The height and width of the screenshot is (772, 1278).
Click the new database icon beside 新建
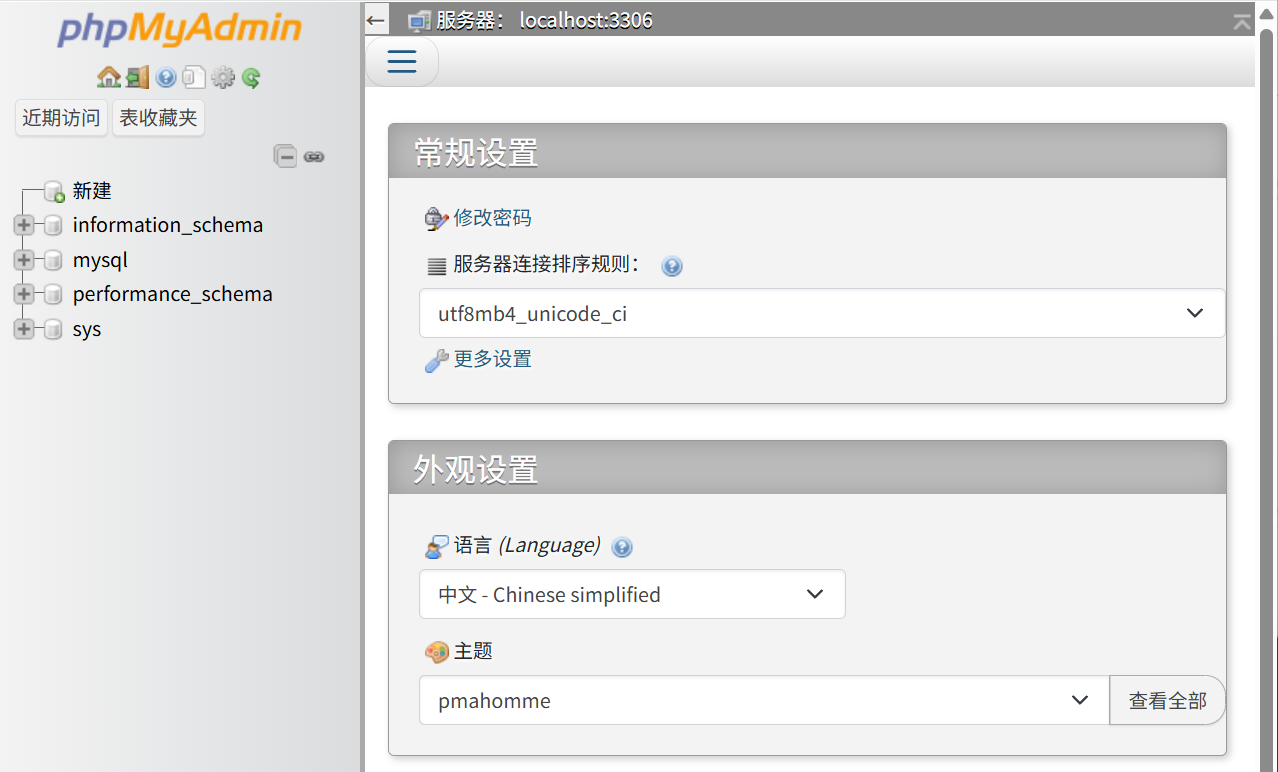54,191
